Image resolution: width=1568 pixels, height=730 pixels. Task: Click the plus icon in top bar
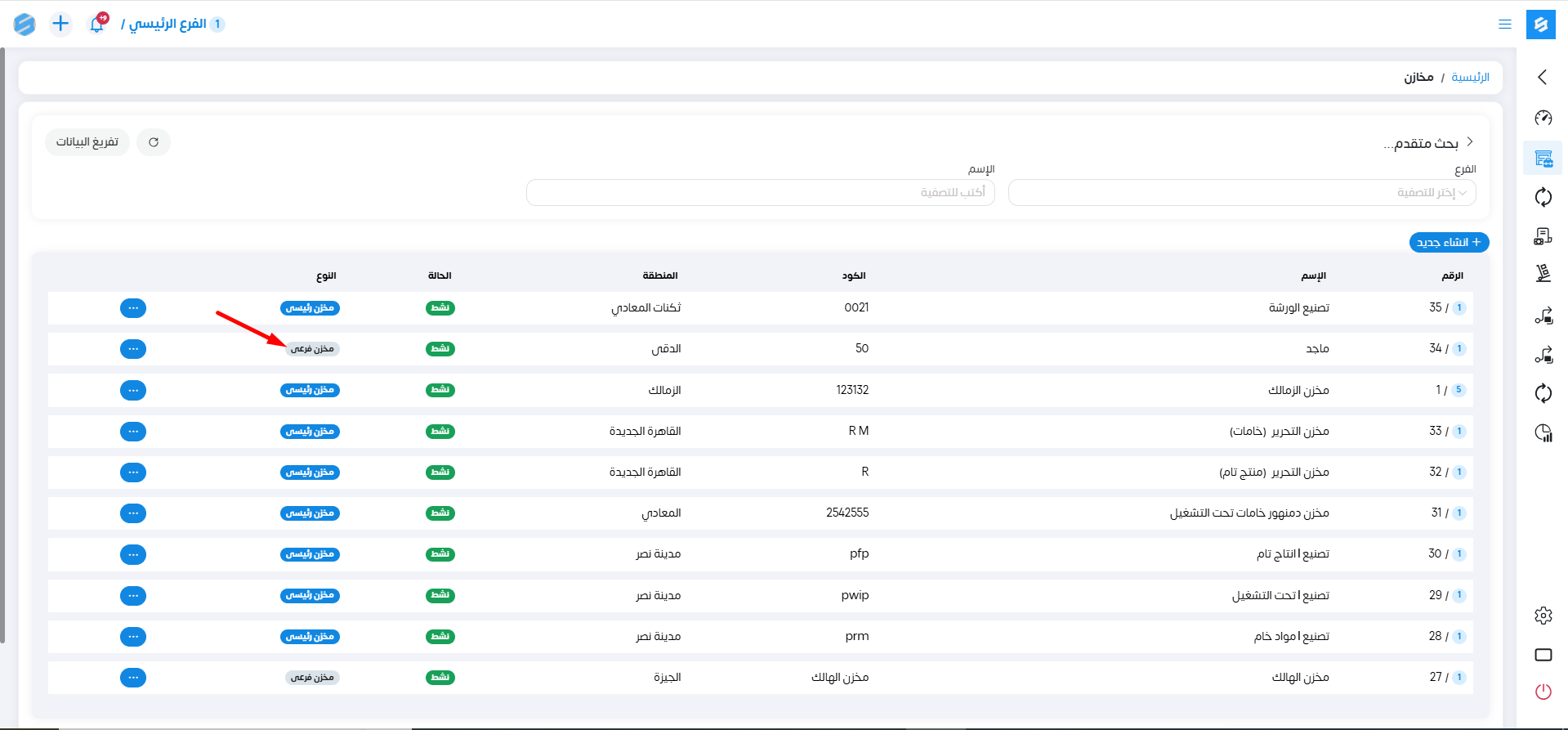click(60, 24)
